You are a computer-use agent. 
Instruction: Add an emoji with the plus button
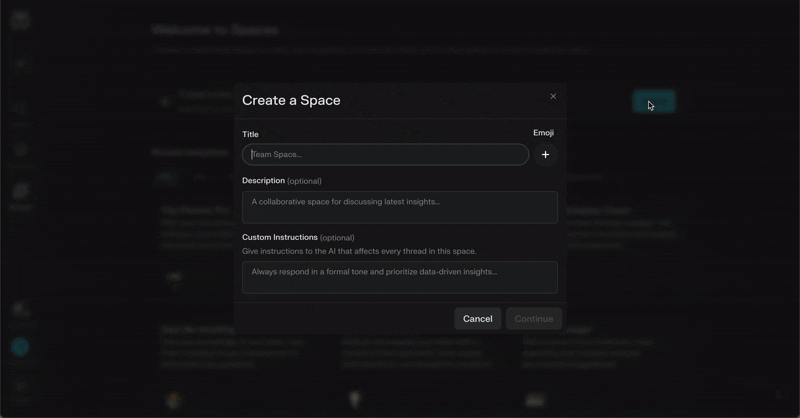pyautogui.click(x=545, y=155)
